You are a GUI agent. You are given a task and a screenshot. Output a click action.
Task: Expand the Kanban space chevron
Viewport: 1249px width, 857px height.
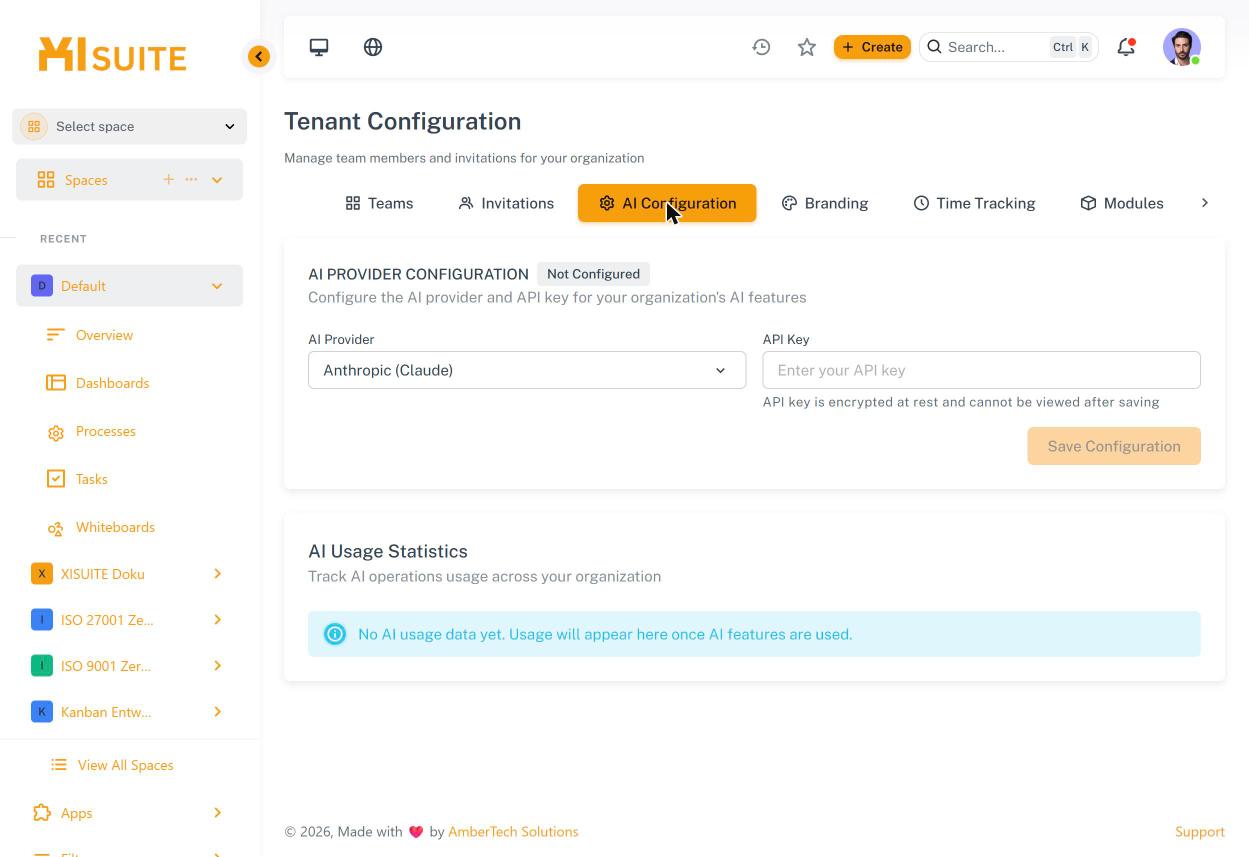coord(217,712)
